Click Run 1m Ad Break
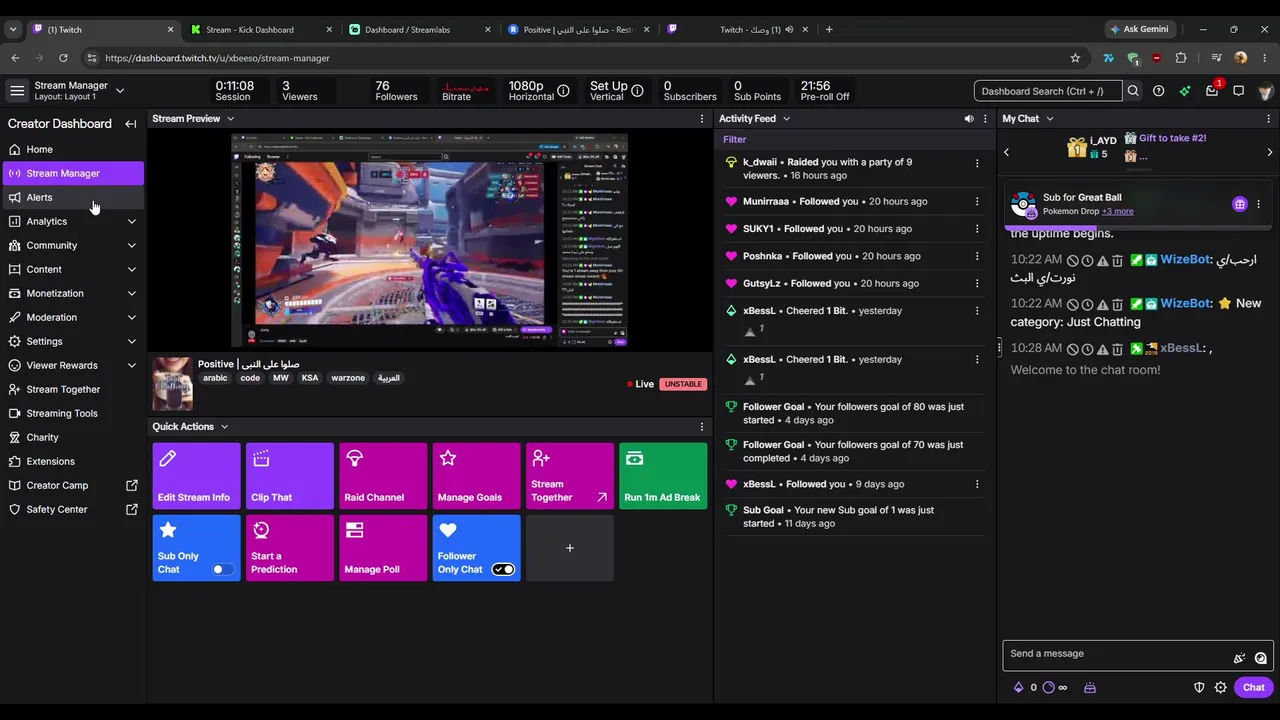 coord(663,476)
